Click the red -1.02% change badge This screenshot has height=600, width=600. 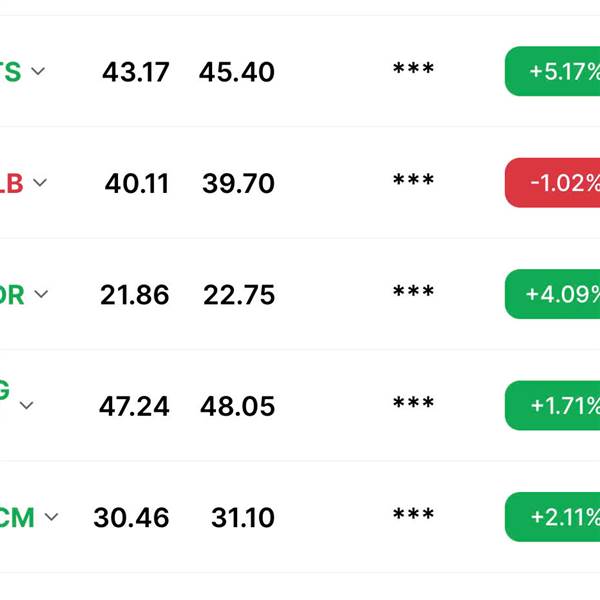[x=553, y=183]
